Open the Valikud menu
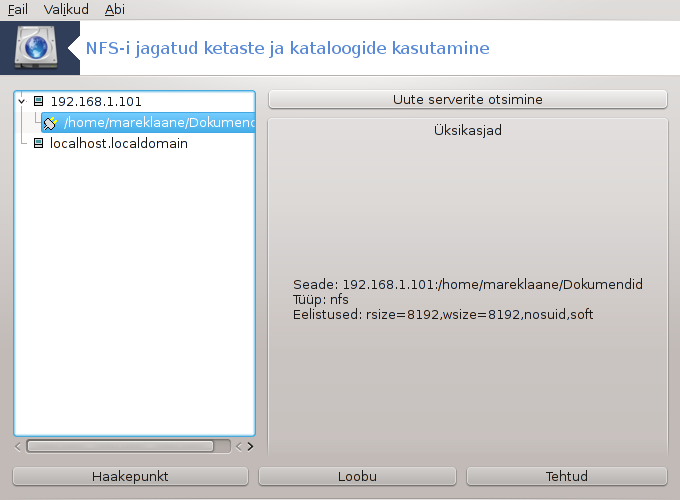This screenshot has width=680, height=500. [x=66, y=9]
